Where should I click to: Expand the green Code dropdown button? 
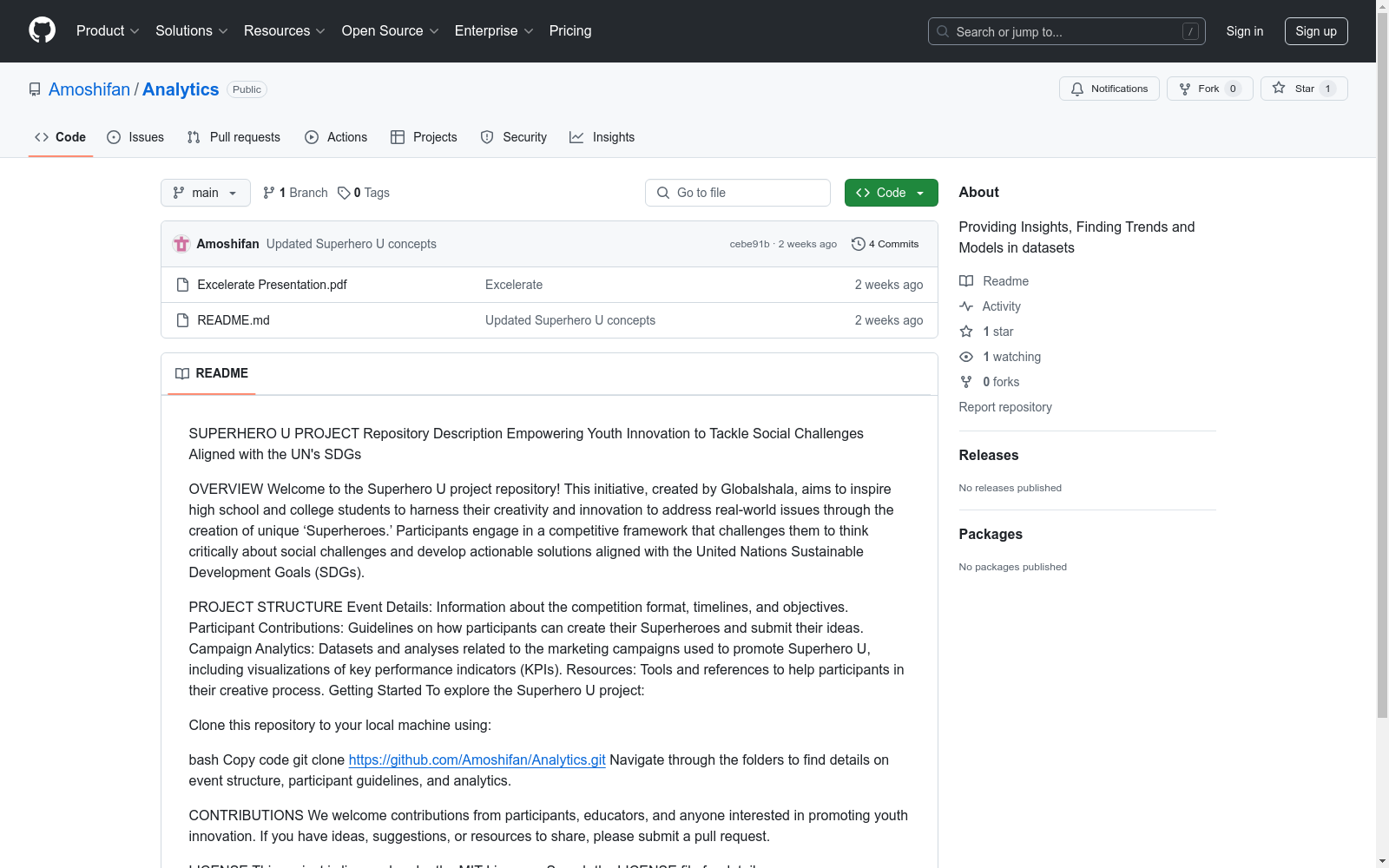(892, 193)
